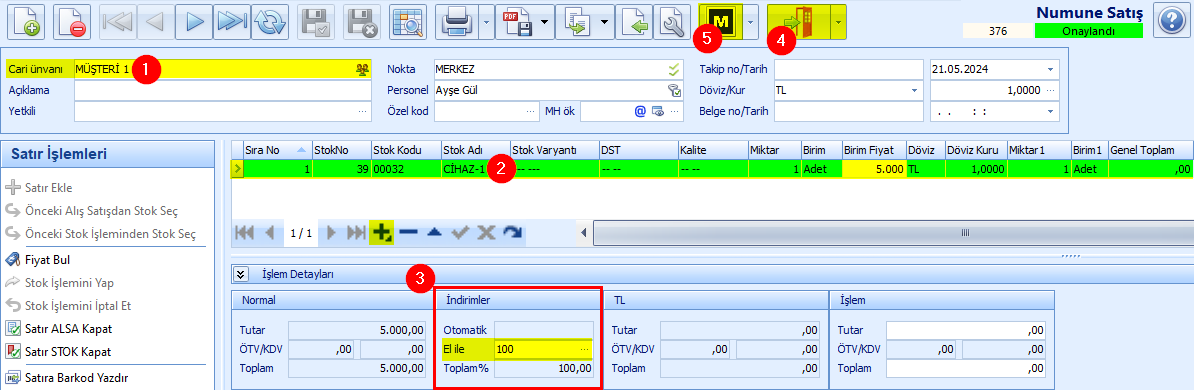Jump to the first record in the top toolbar

tap(118, 23)
